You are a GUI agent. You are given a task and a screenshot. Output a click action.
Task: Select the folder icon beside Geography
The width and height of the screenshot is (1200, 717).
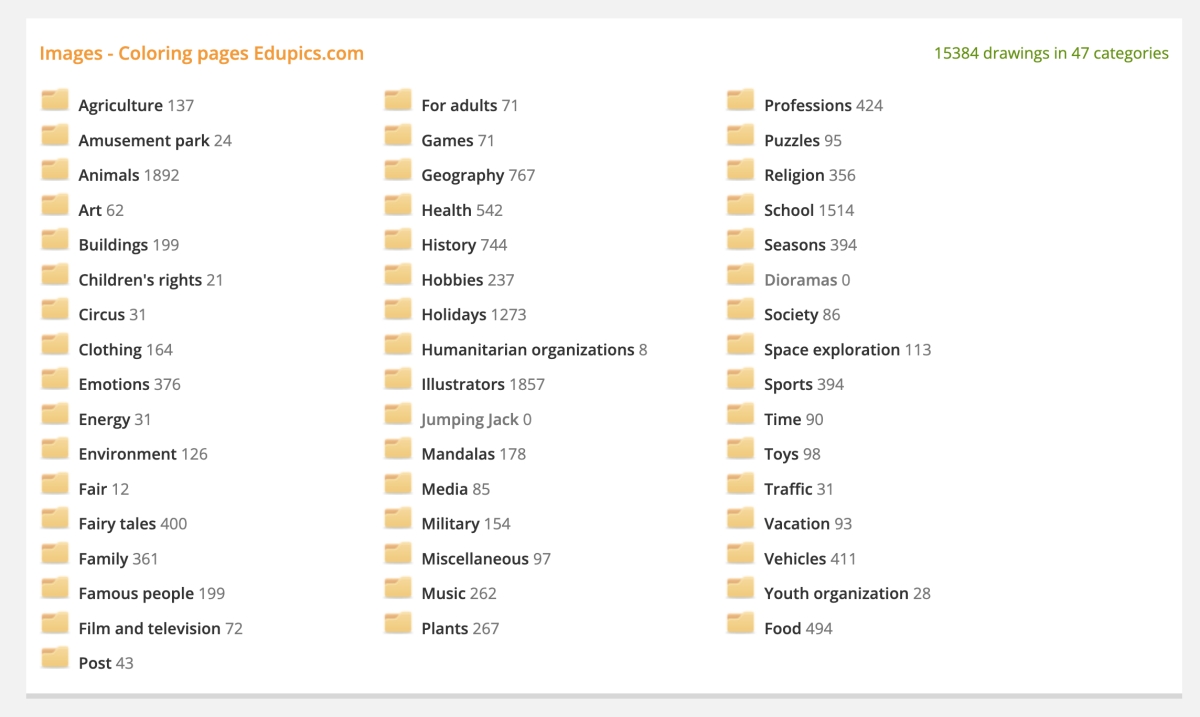(398, 171)
